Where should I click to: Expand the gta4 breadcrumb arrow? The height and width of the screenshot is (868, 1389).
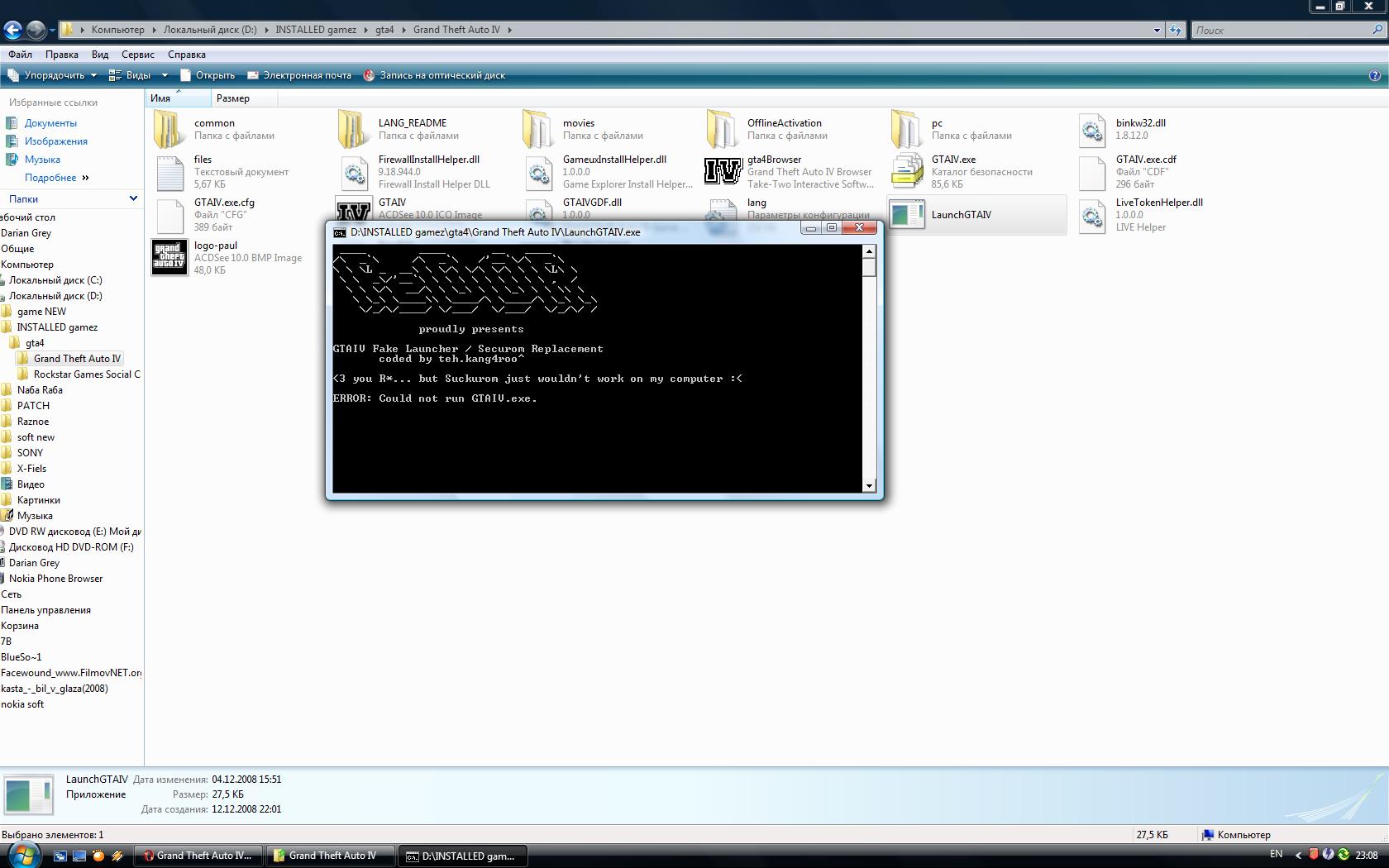tap(403, 30)
